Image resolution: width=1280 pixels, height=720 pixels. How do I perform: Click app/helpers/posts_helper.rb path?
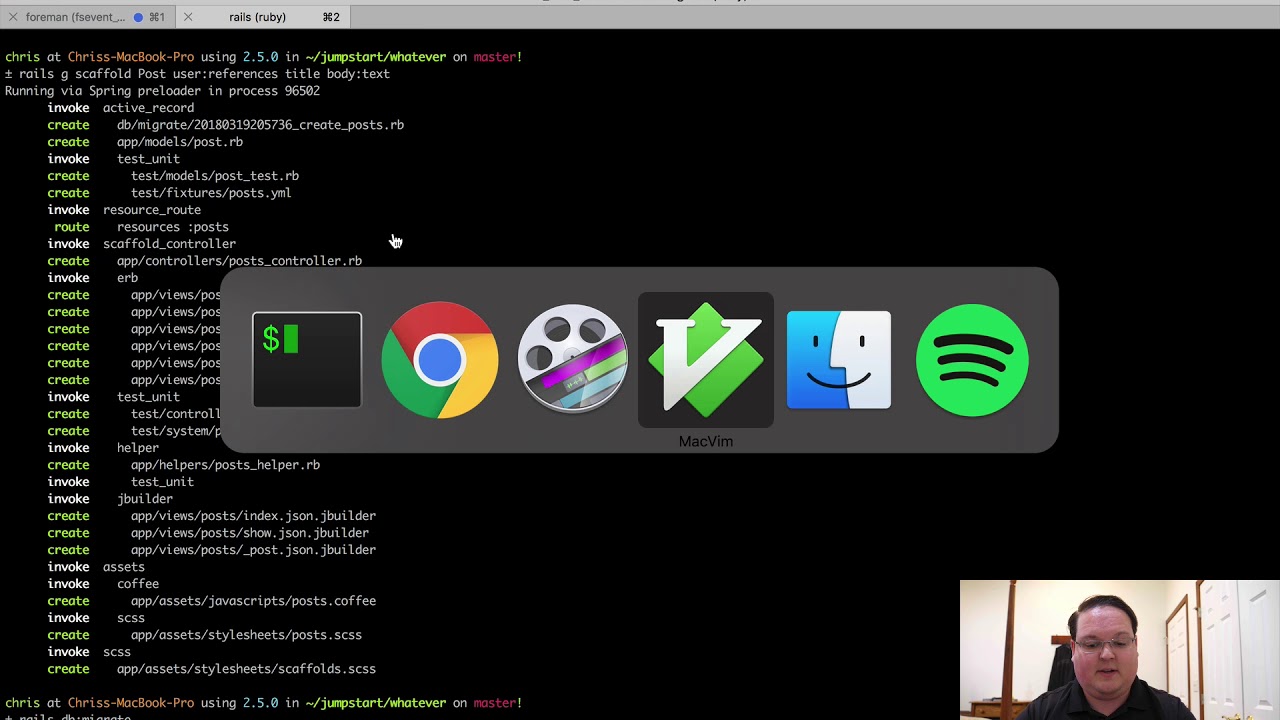(x=225, y=465)
